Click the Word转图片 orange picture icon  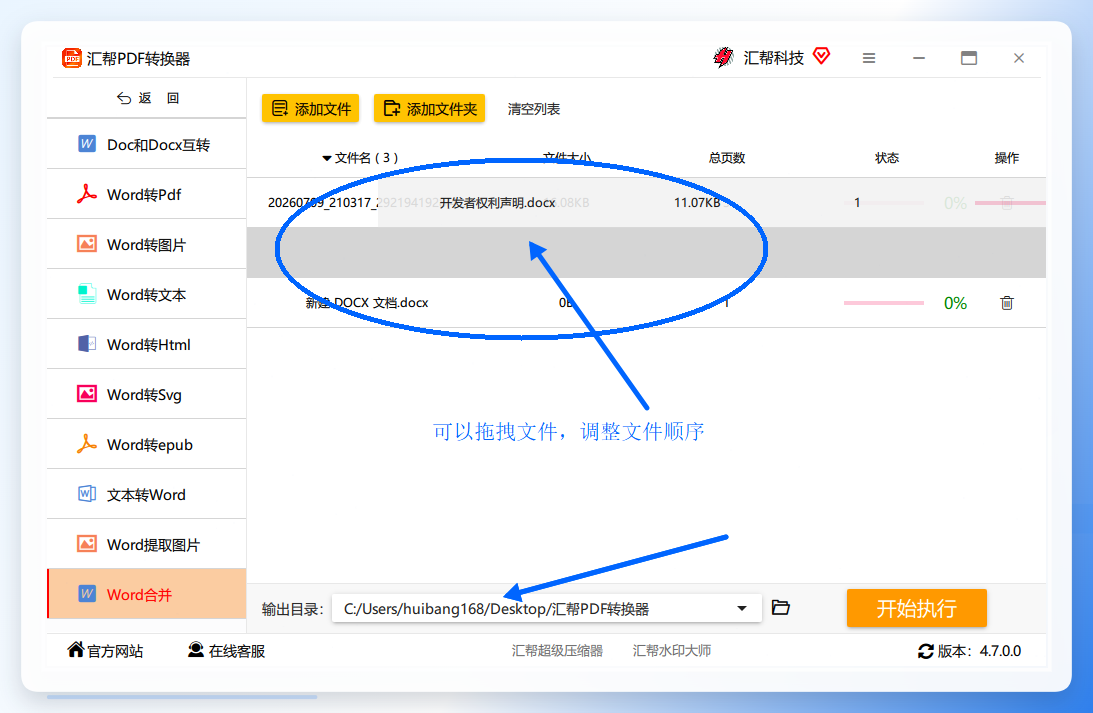86,244
